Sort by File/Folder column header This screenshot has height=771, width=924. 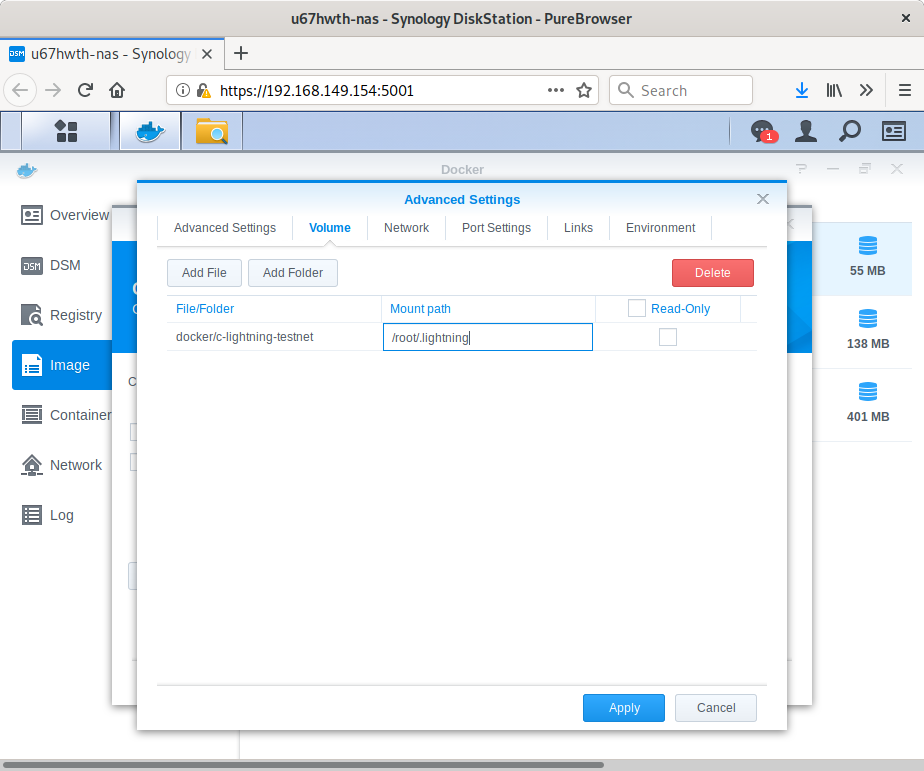point(274,309)
